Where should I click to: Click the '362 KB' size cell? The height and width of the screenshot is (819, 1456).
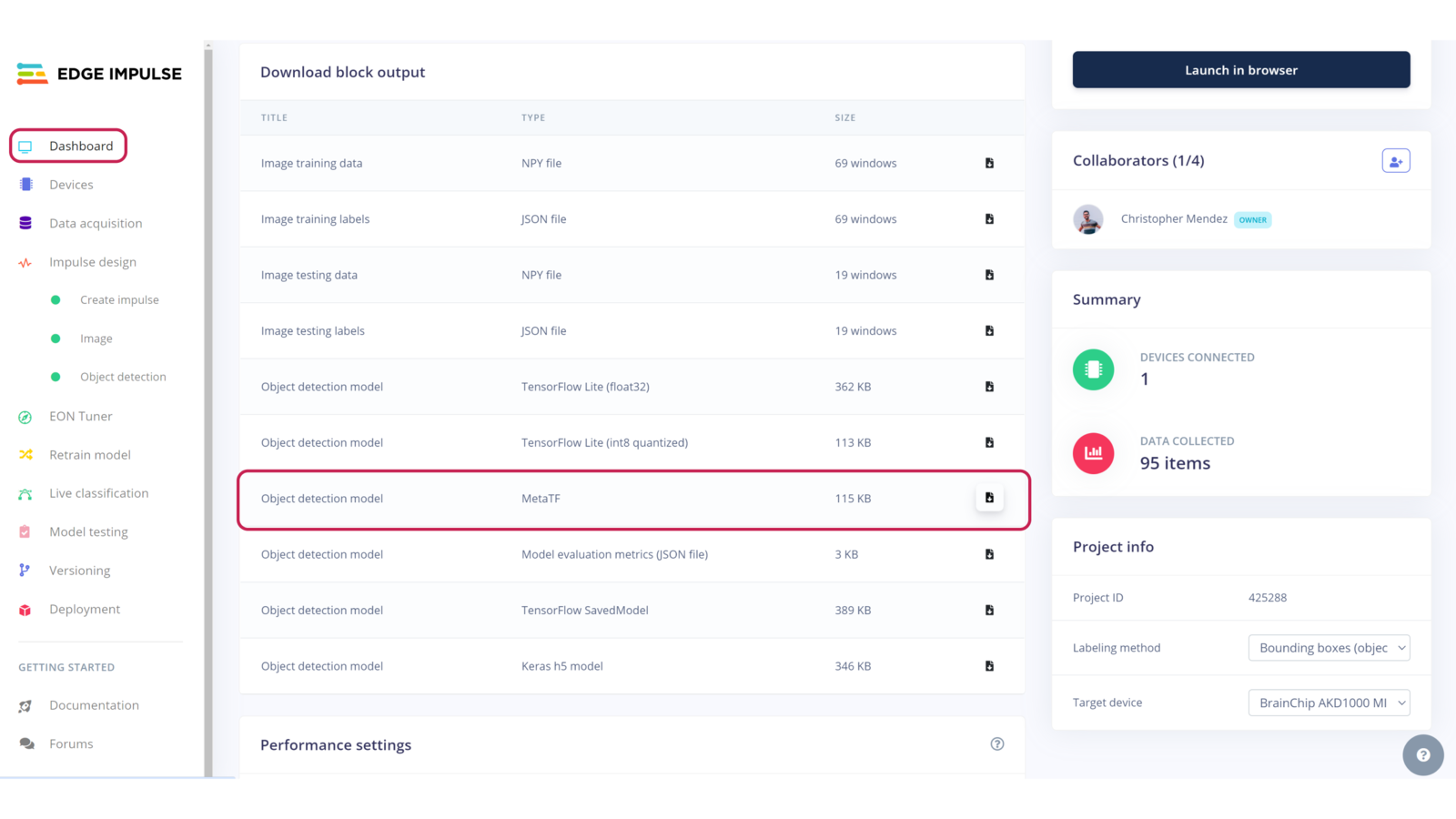pos(853,387)
